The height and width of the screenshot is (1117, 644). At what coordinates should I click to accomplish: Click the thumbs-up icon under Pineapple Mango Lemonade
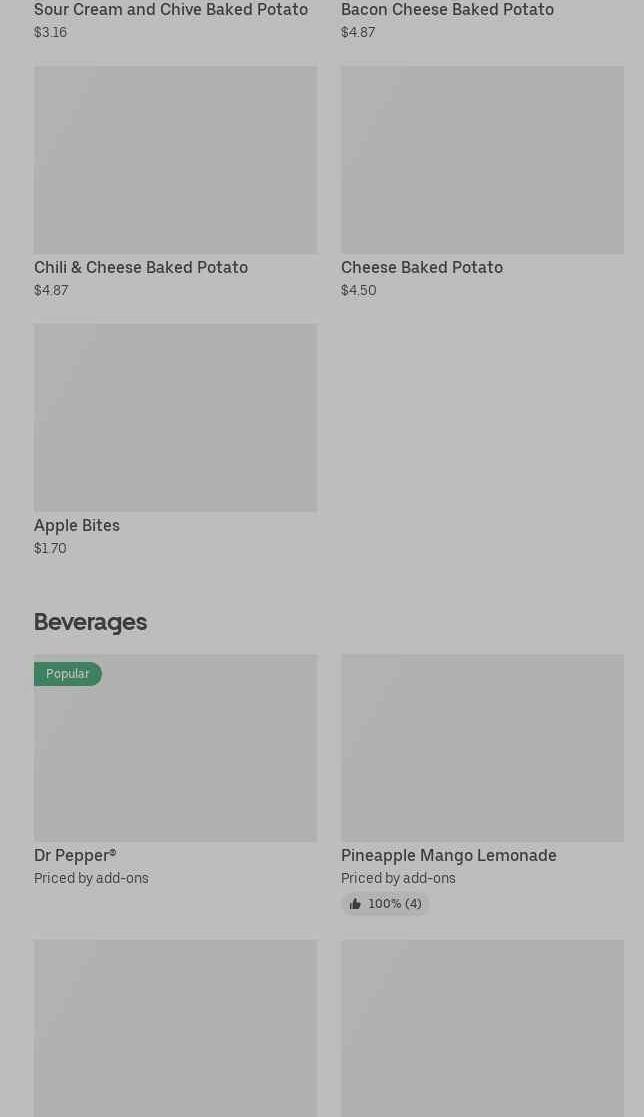tap(355, 904)
